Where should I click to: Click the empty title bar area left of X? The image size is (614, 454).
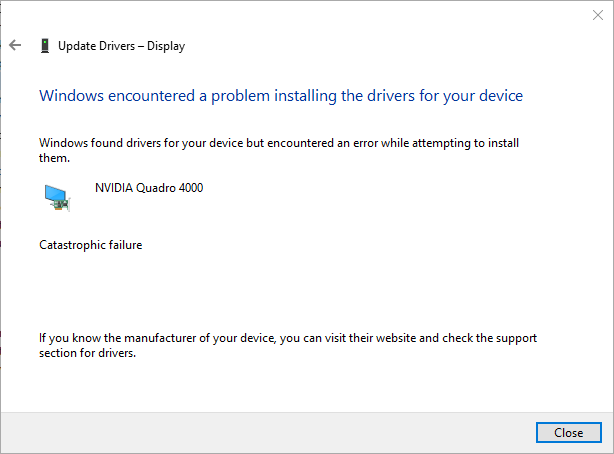(300, 15)
